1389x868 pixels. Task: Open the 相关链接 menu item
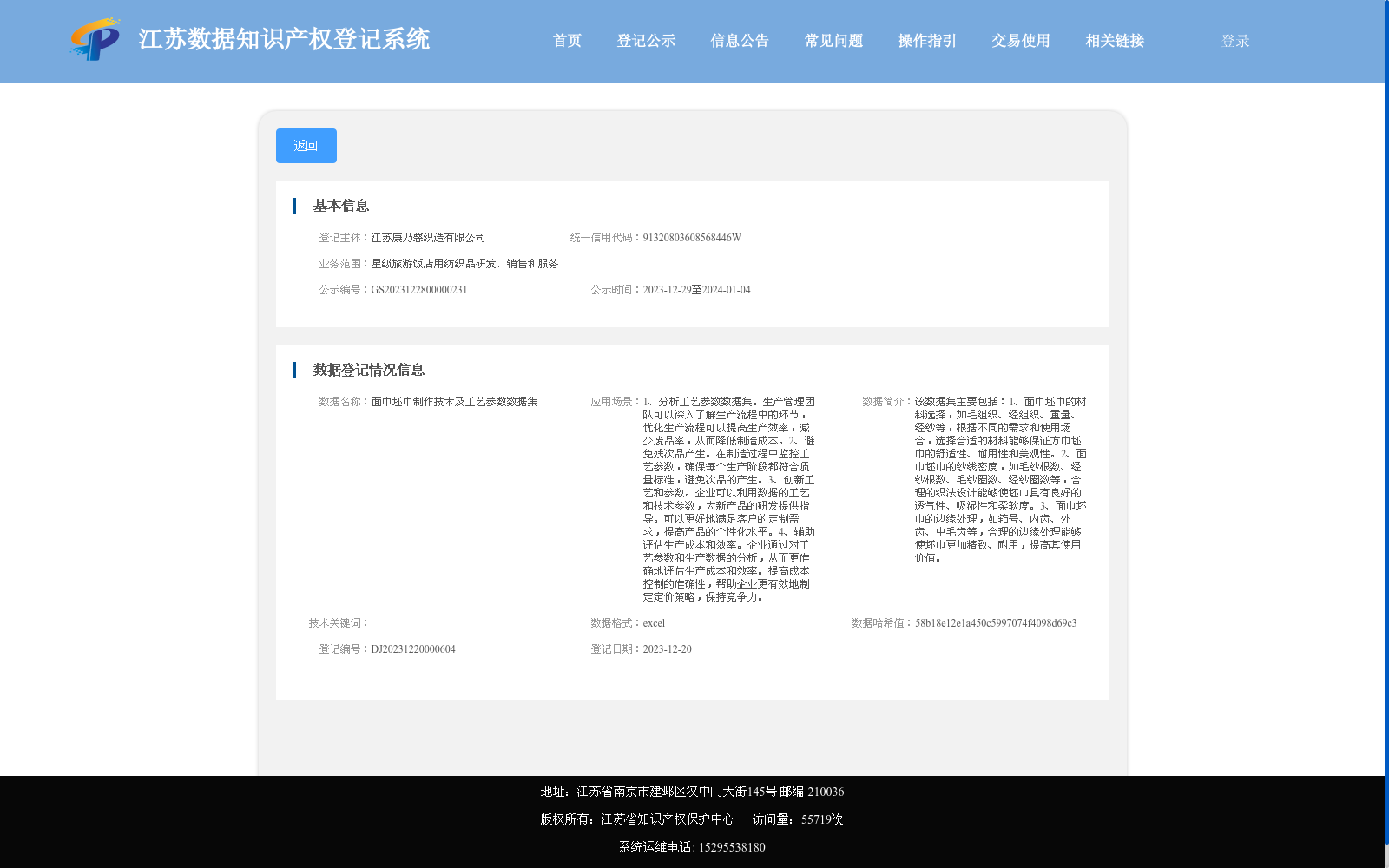(1115, 41)
